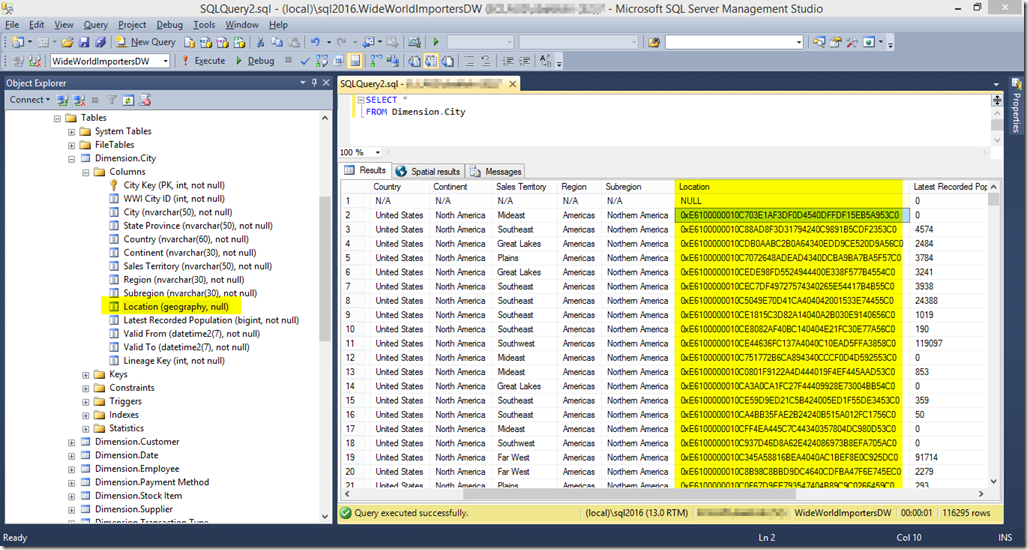The height and width of the screenshot is (550, 1028).
Task: Open the Properties side panel tab
Action: [1016, 105]
